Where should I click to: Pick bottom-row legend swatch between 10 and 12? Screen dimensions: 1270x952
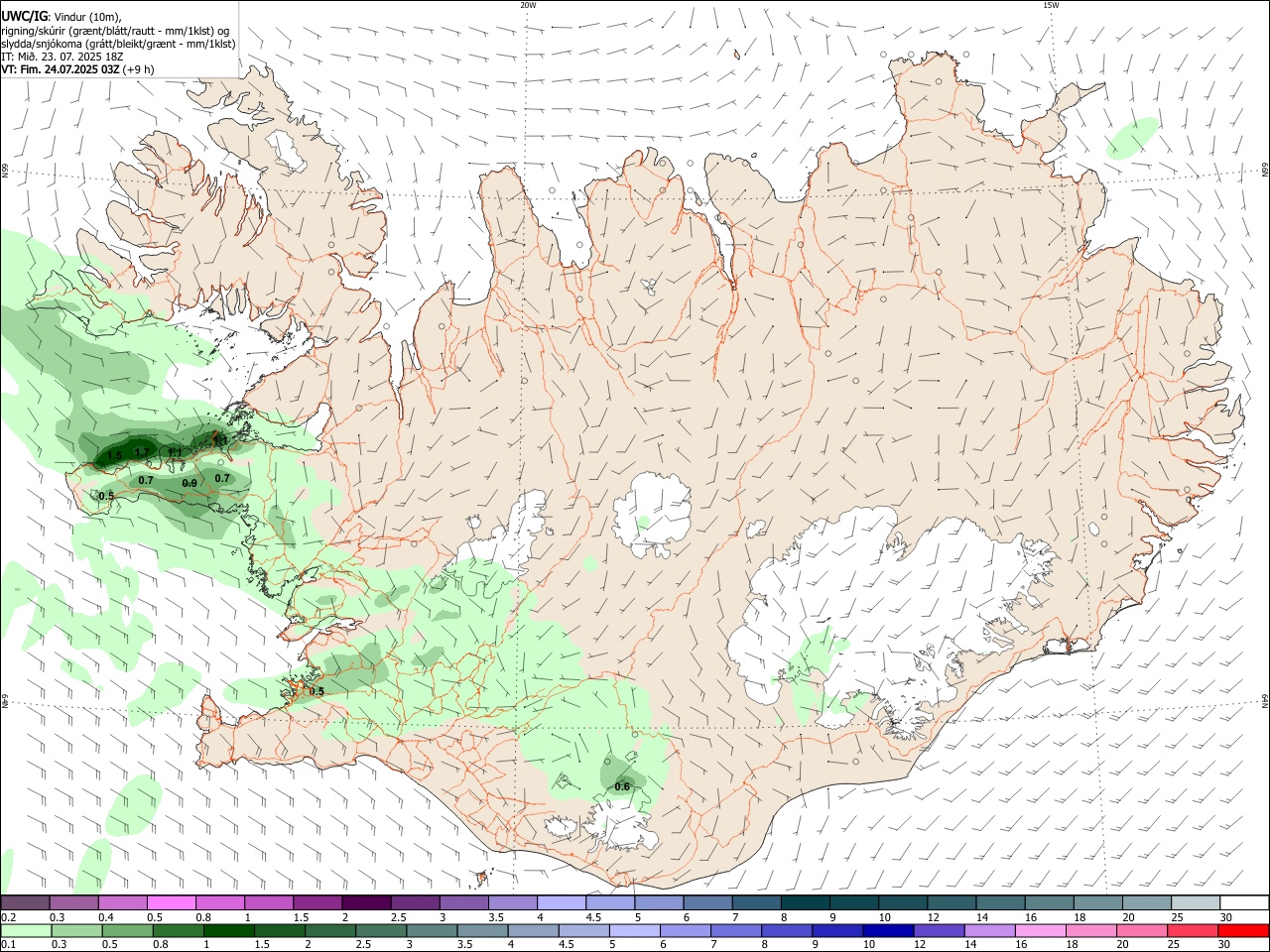pyautogui.click(x=889, y=931)
